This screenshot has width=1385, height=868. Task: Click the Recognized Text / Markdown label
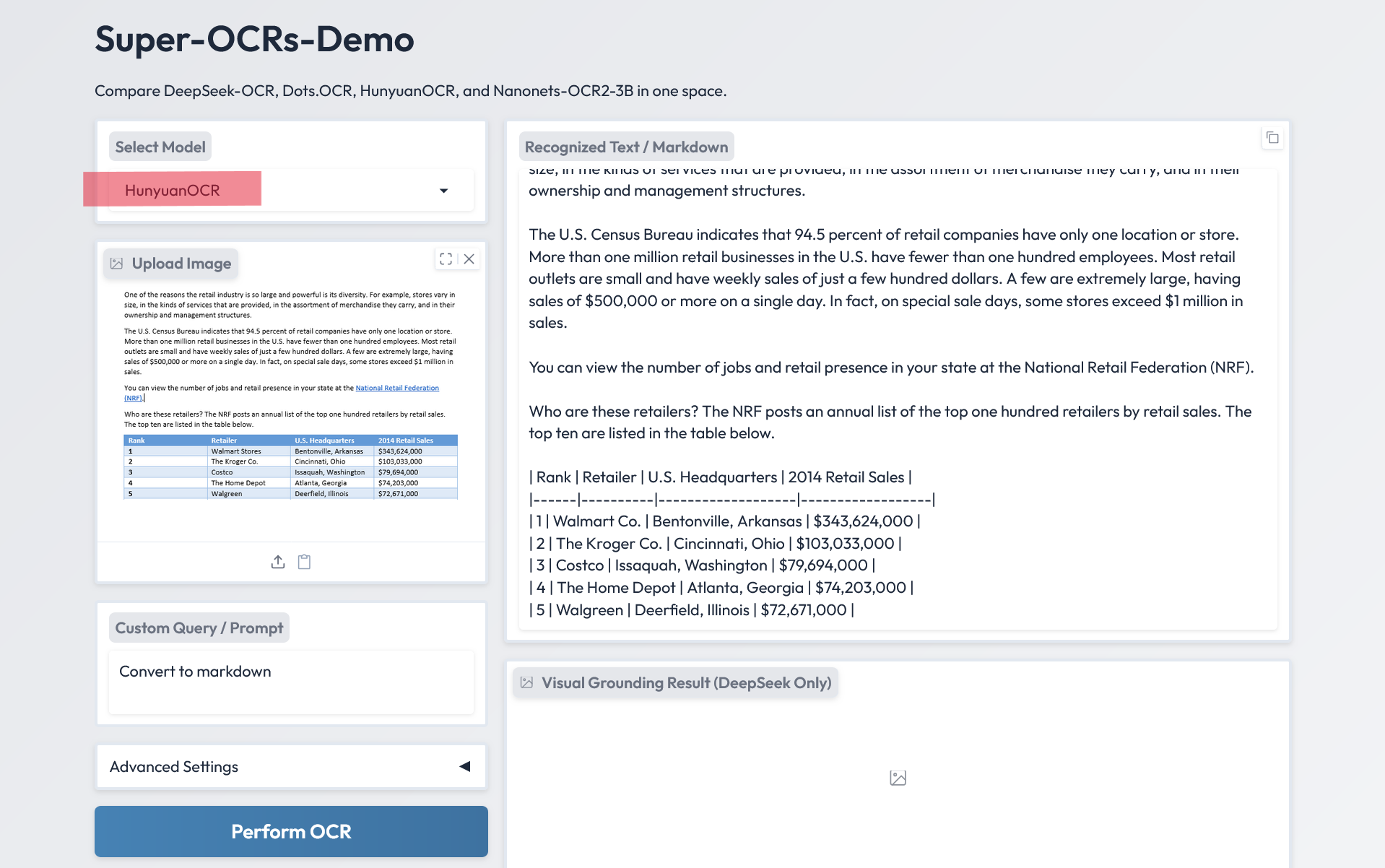point(626,147)
